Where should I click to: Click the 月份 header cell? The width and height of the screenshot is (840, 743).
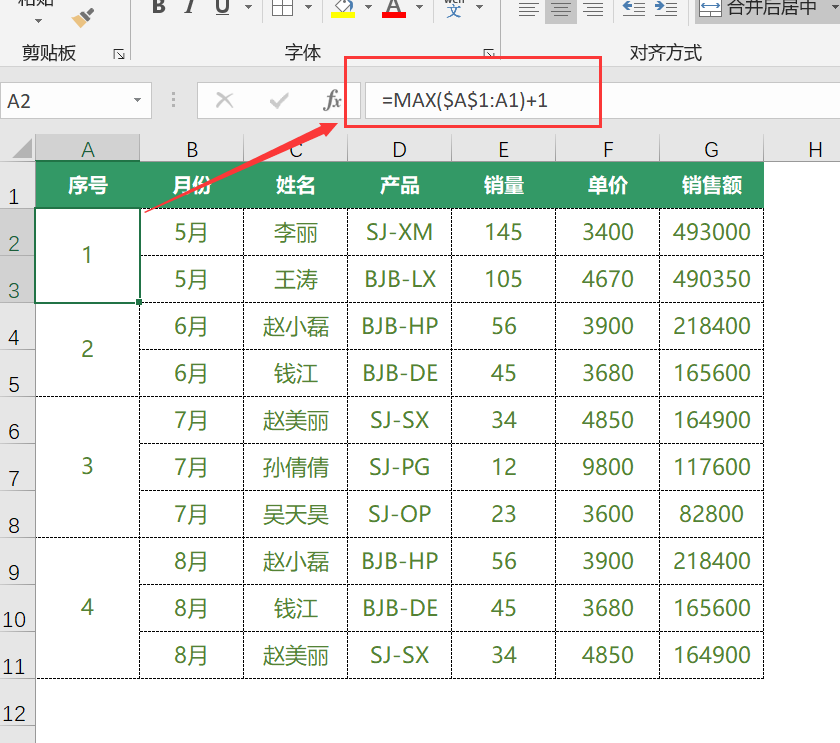(x=192, y=185)
